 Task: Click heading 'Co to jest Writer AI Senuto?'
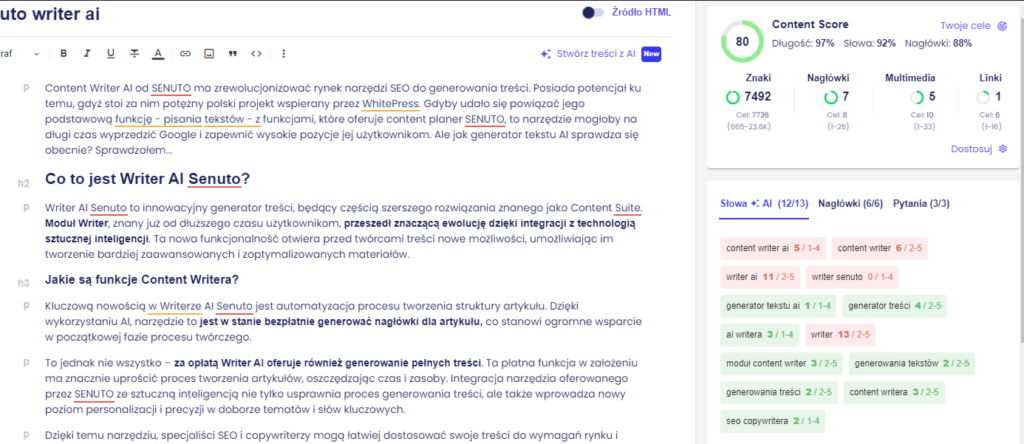pos(147,178)
